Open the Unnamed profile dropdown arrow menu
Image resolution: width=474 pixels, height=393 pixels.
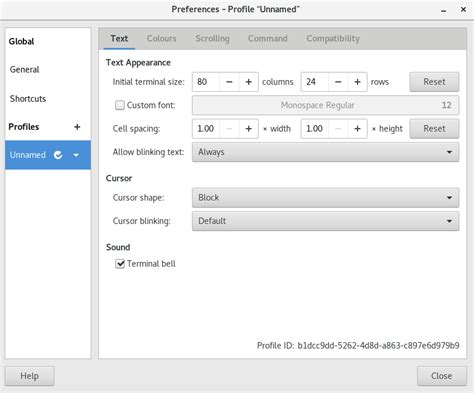pyautogui.click(x=76, y=155)
